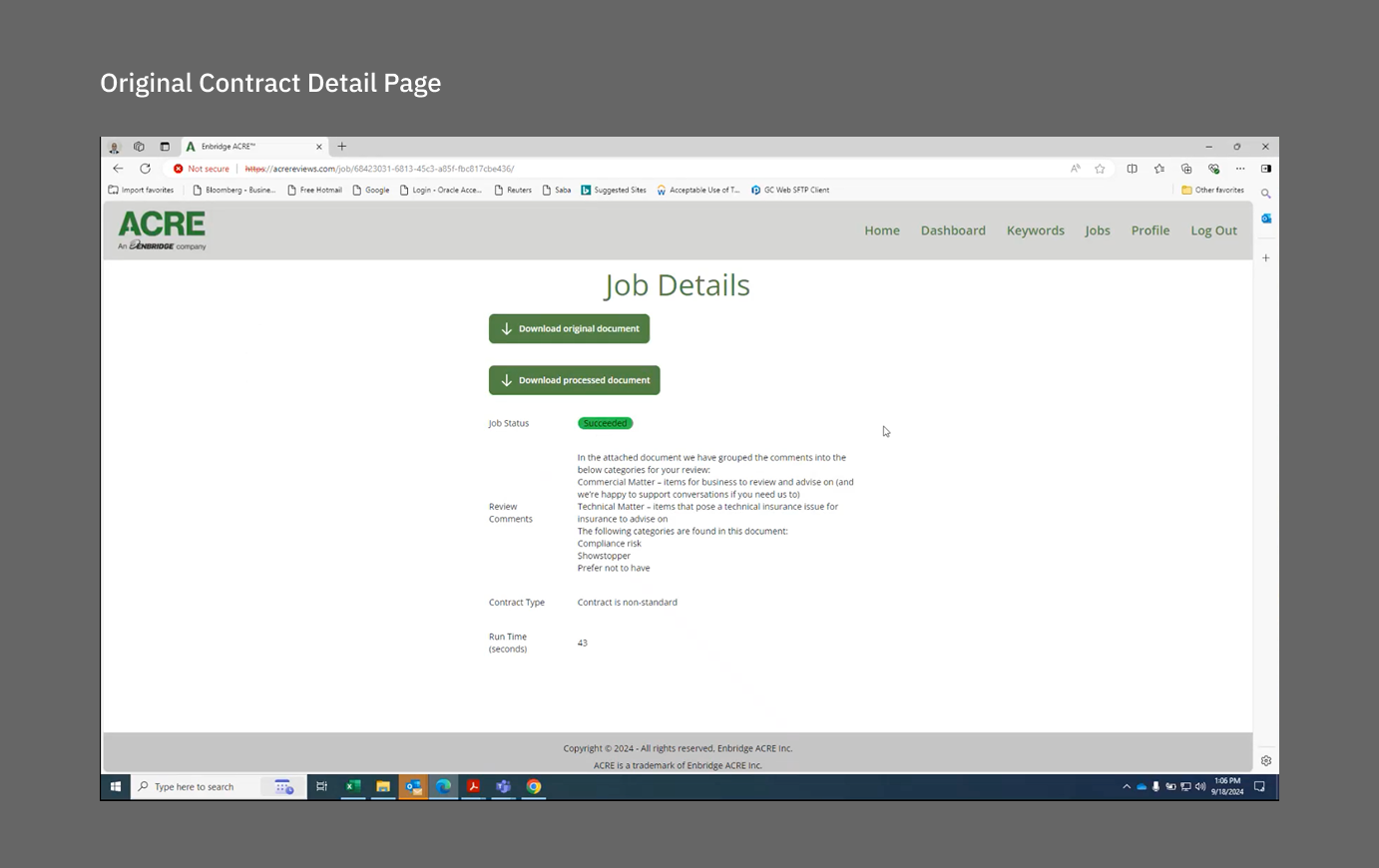
Task: Click the Contract is non-standard text
Action: coord(627,603)
